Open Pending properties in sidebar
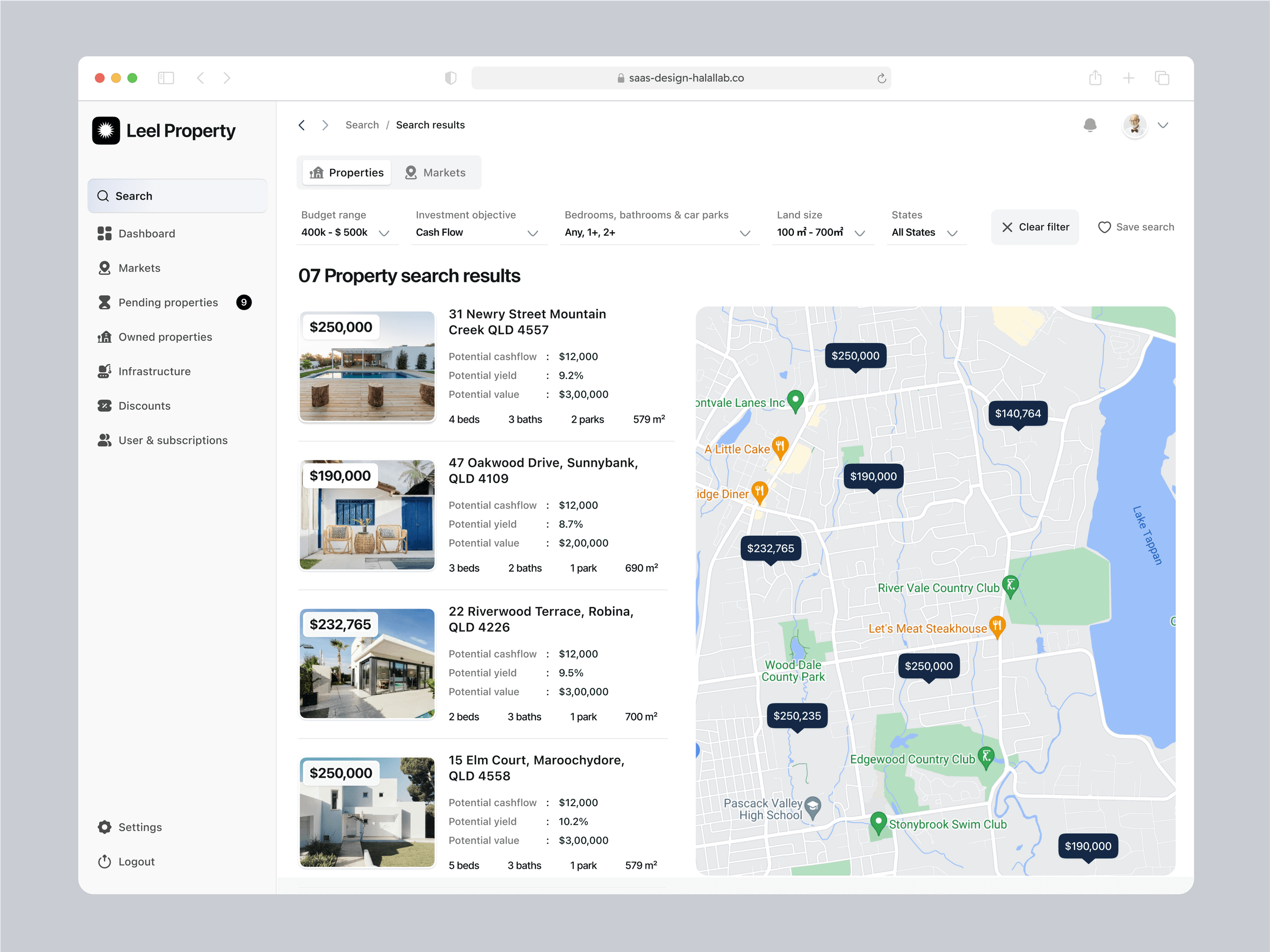This screenshot has width=1270, height=952. tap(168, 302)
